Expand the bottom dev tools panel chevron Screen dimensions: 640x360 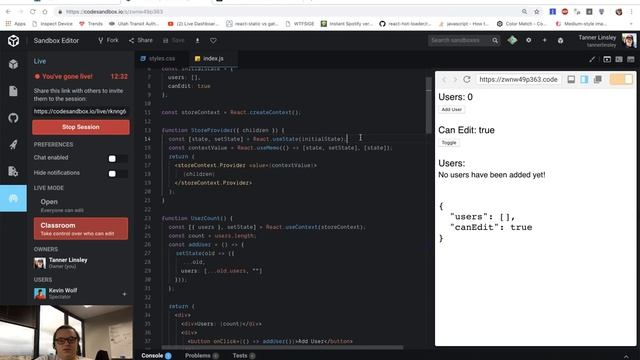coord(626,356)
